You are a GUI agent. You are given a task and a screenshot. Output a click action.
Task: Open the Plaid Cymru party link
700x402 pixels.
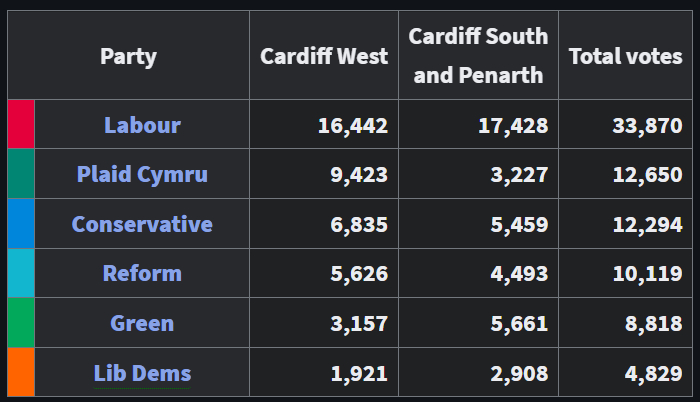pos(142,174)
